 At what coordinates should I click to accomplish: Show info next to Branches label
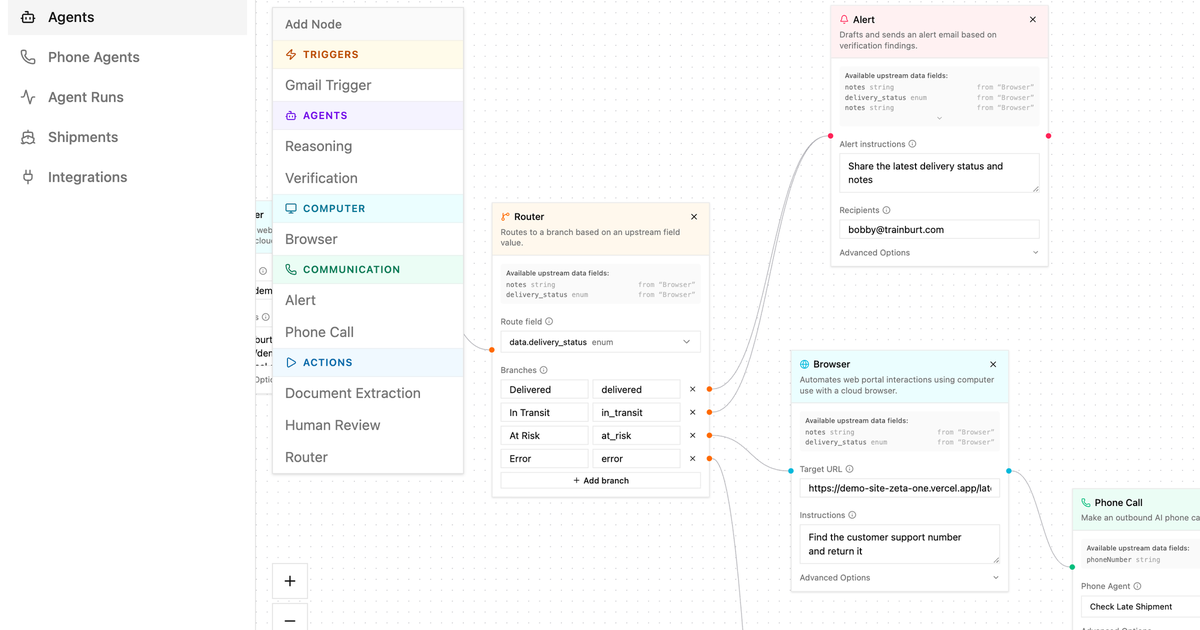[x=543, y=370]
